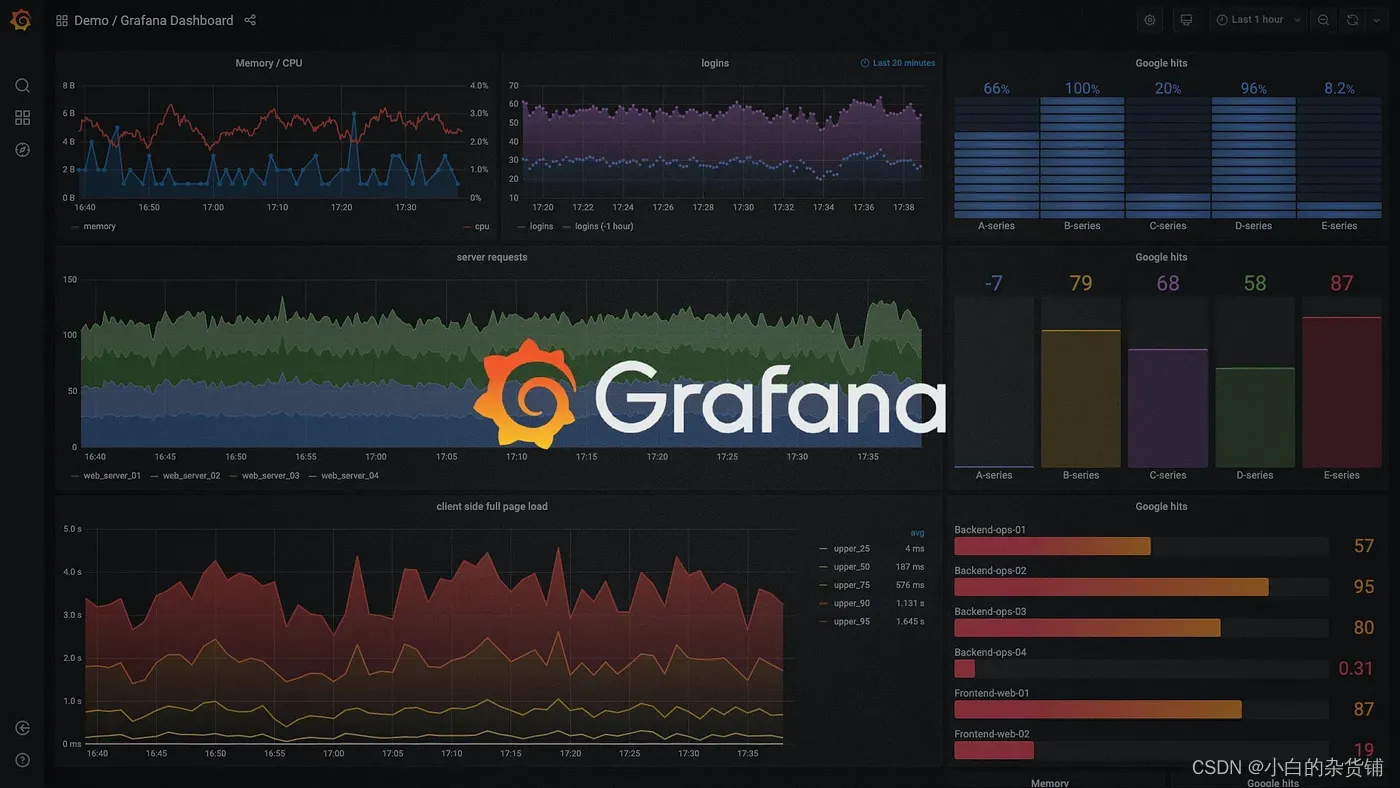Share the dashboard using the share icon

[250, 20]
